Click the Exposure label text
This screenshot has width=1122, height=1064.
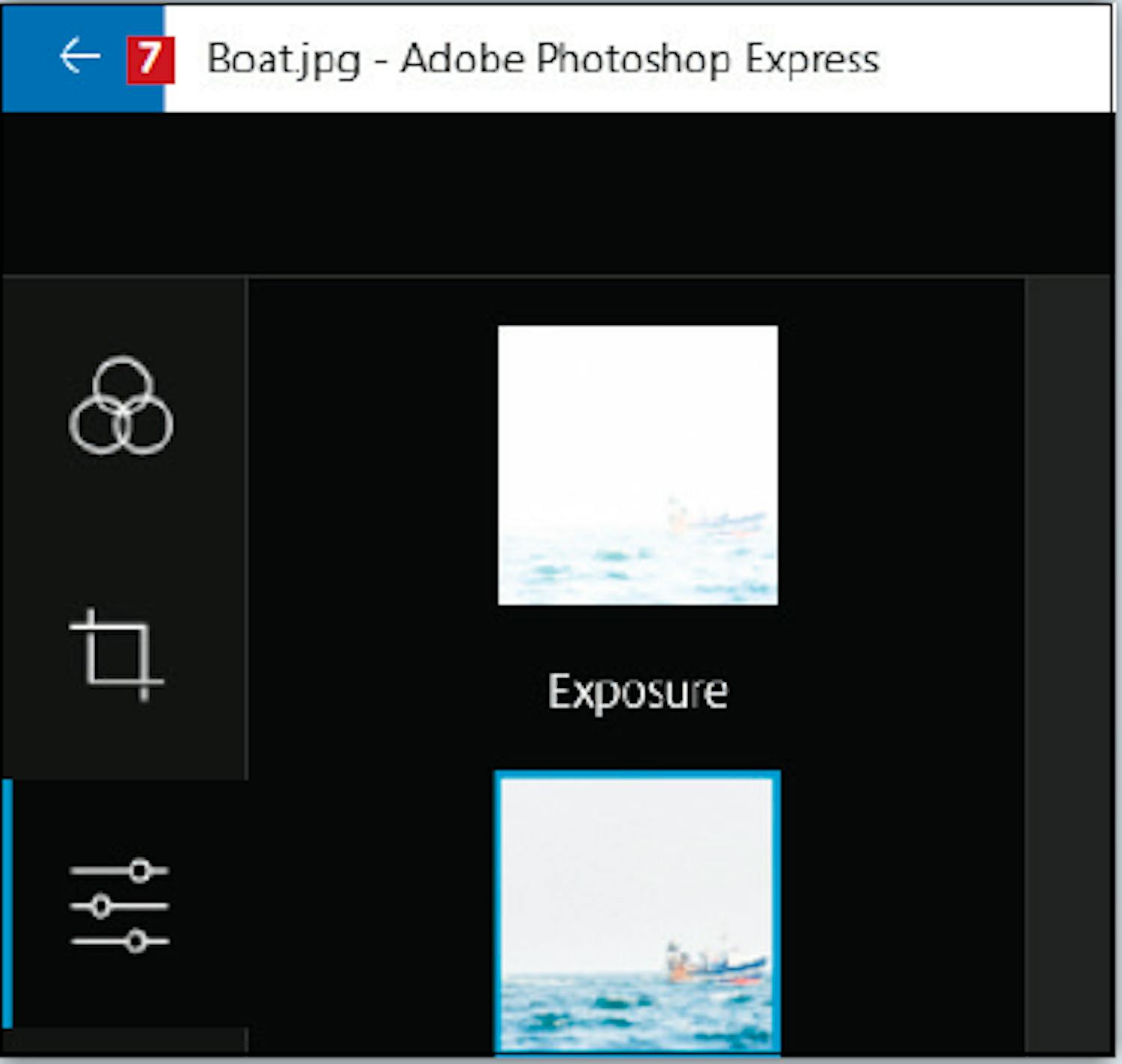(637, 691)
